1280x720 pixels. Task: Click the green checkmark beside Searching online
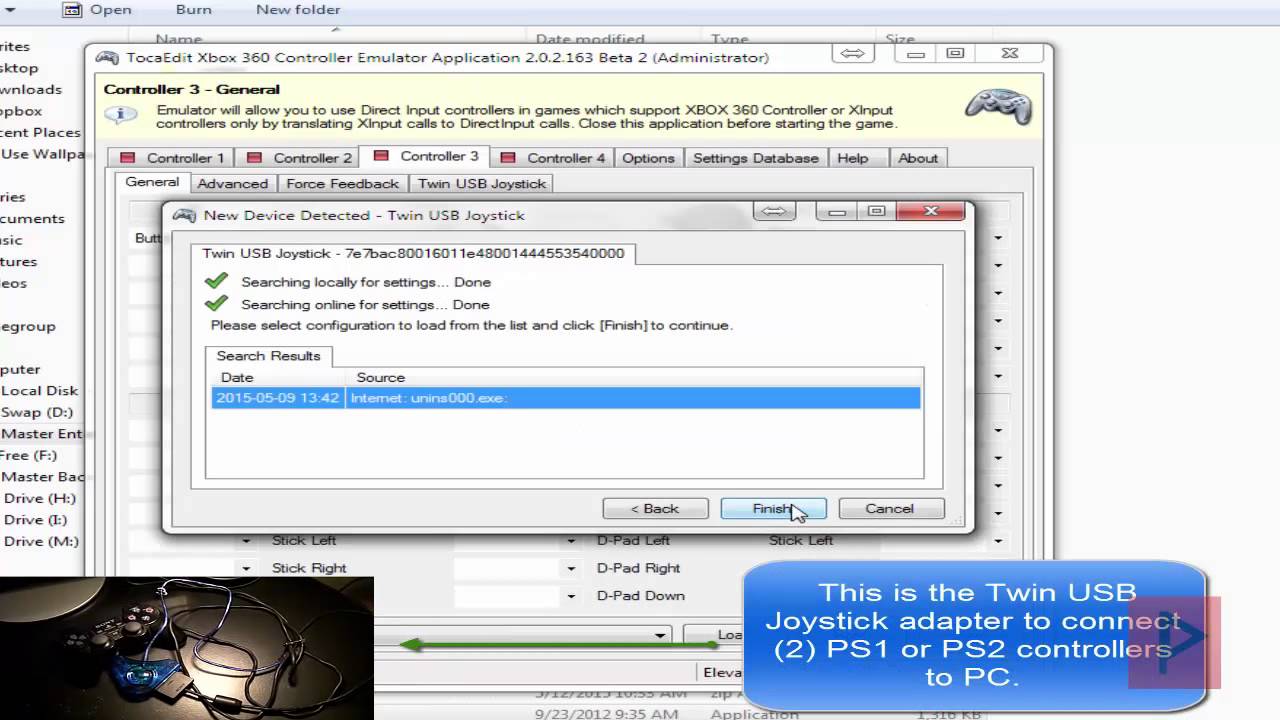(x=216, y=304)
